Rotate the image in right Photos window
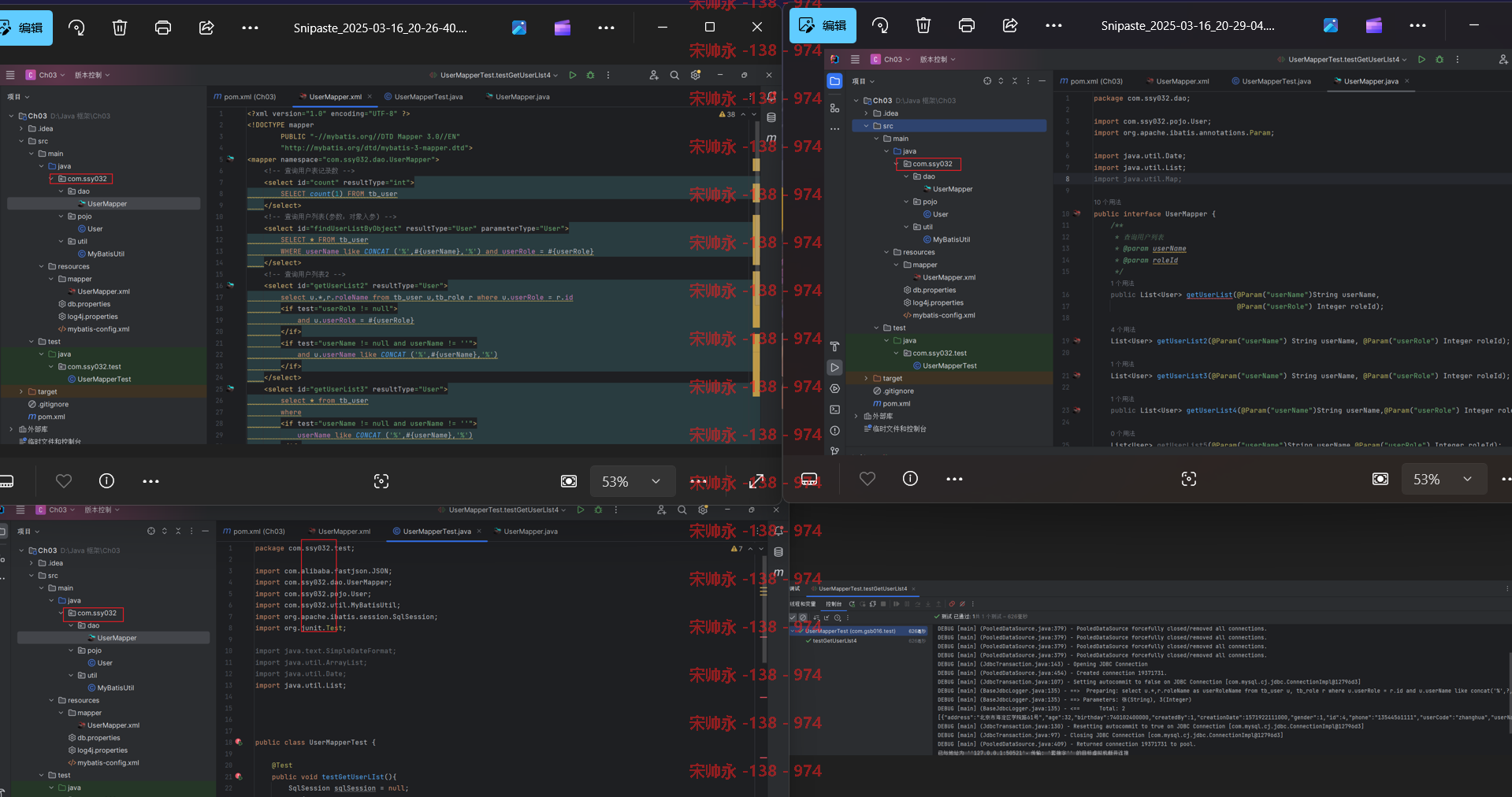 880,26
